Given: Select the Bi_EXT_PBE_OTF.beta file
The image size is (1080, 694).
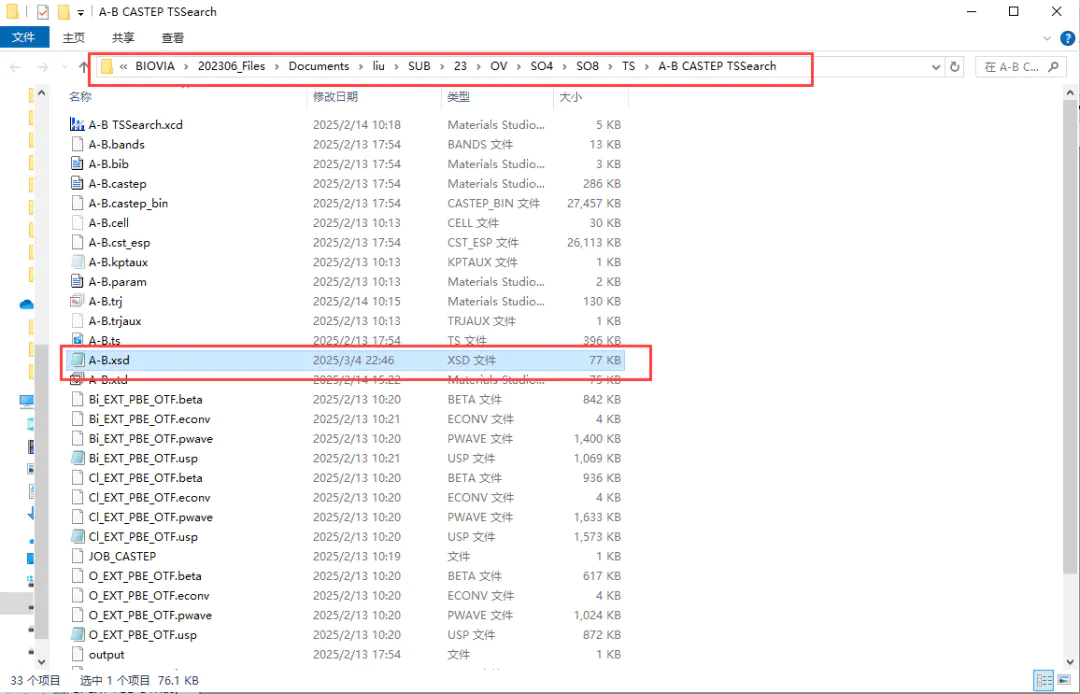Looking at the screenshot, I should click(145, 399).
